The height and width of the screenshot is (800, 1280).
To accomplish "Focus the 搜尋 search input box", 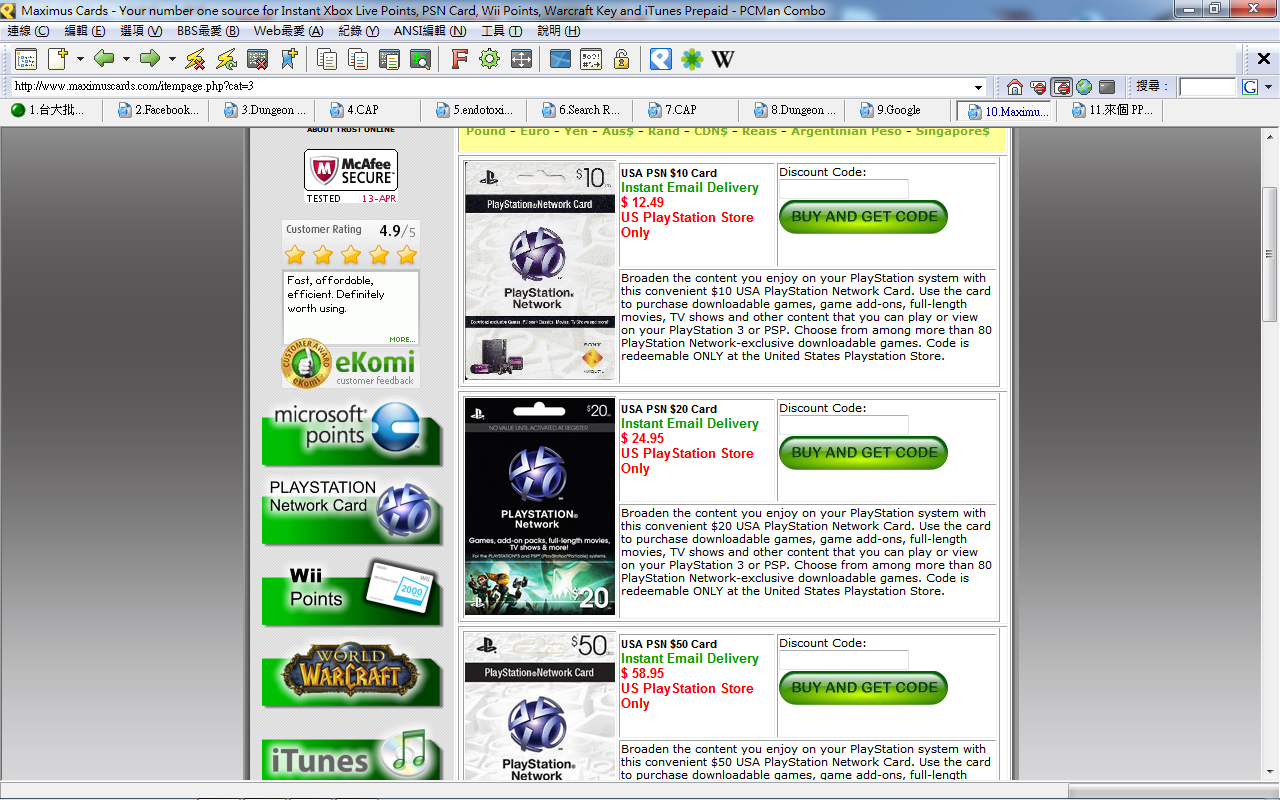I will coord(1207,87).
